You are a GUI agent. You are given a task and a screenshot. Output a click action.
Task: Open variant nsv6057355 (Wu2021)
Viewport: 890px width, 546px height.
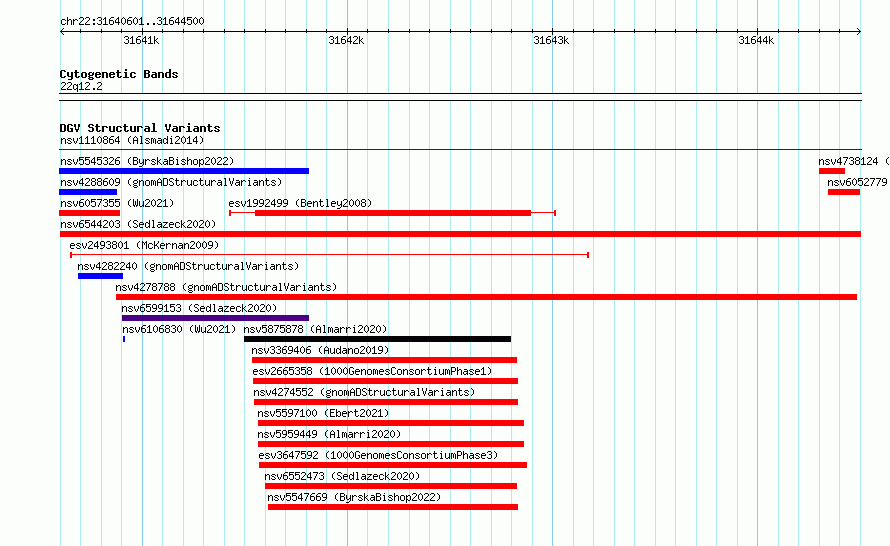(117, 203)
